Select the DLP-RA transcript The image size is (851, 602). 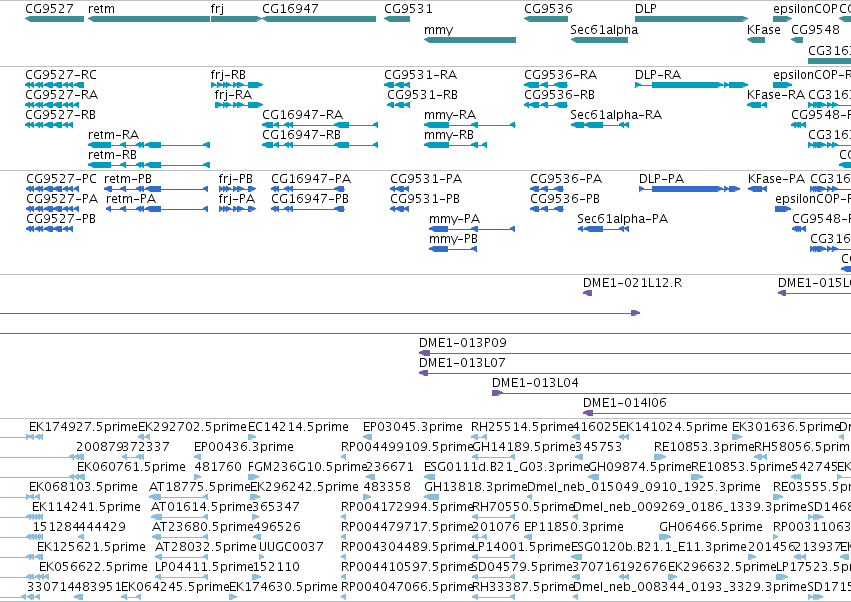click(691, 85)
